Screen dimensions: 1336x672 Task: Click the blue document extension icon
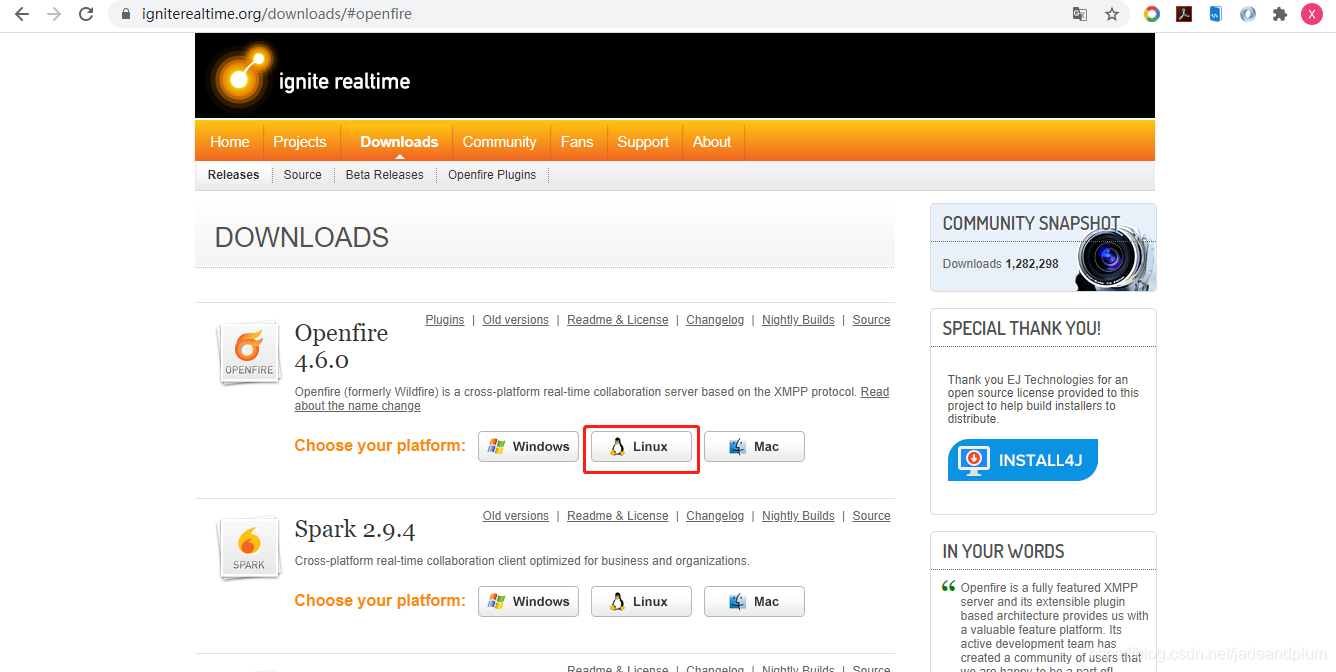point(1216,14)
